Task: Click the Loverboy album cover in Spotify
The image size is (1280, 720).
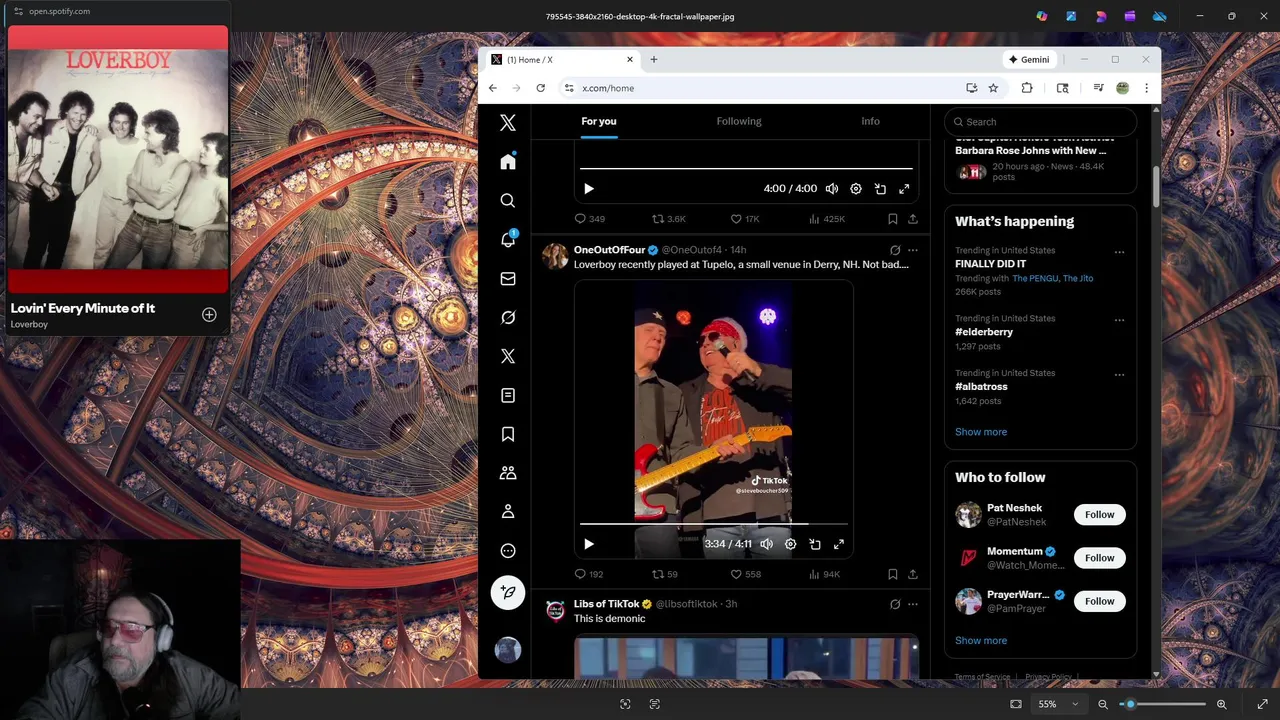Action: [x=118, y=160]
